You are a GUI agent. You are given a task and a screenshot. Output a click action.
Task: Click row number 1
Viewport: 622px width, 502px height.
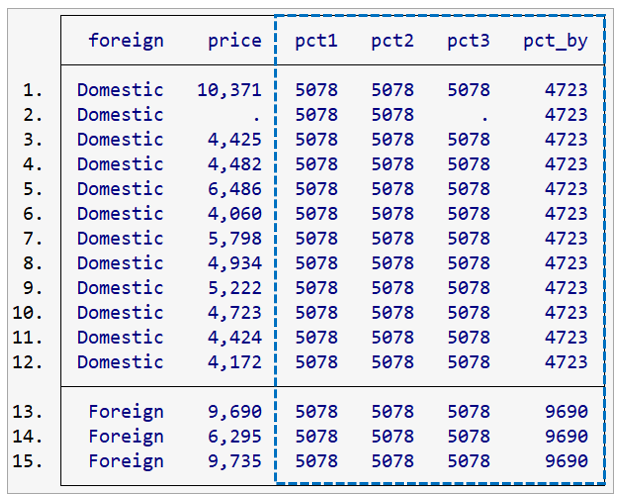click(36, 90)
